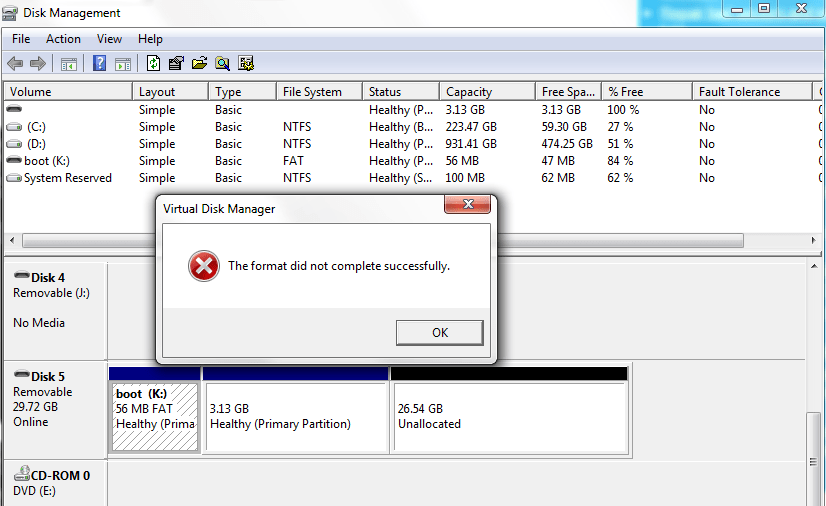Image resolution: width=826 pixels, height=506 pixels.
Task: Select the boot (K:) volume icon
Action: [x=14, y=160]
